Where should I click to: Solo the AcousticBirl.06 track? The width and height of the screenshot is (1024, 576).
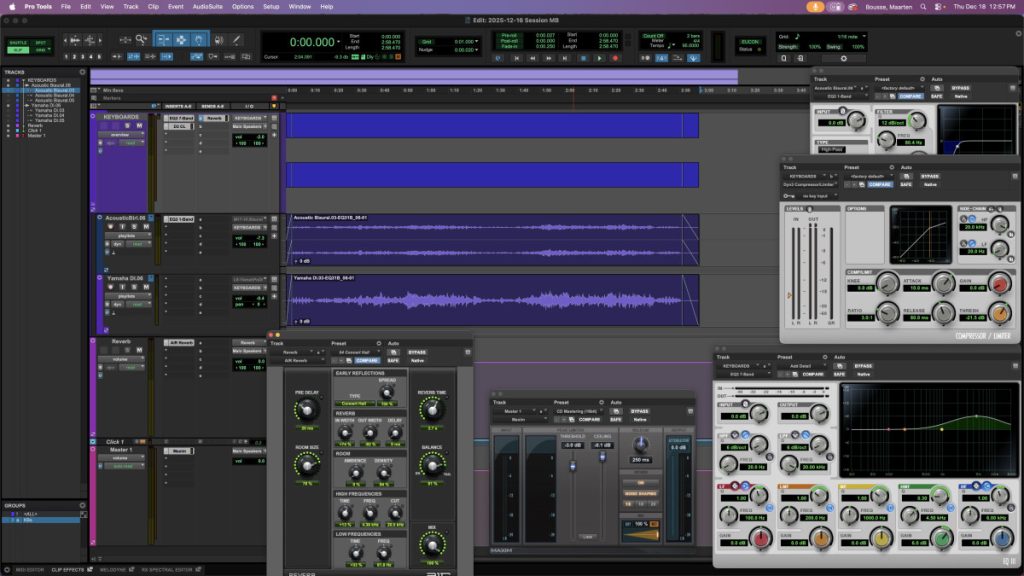coord(134,227)
